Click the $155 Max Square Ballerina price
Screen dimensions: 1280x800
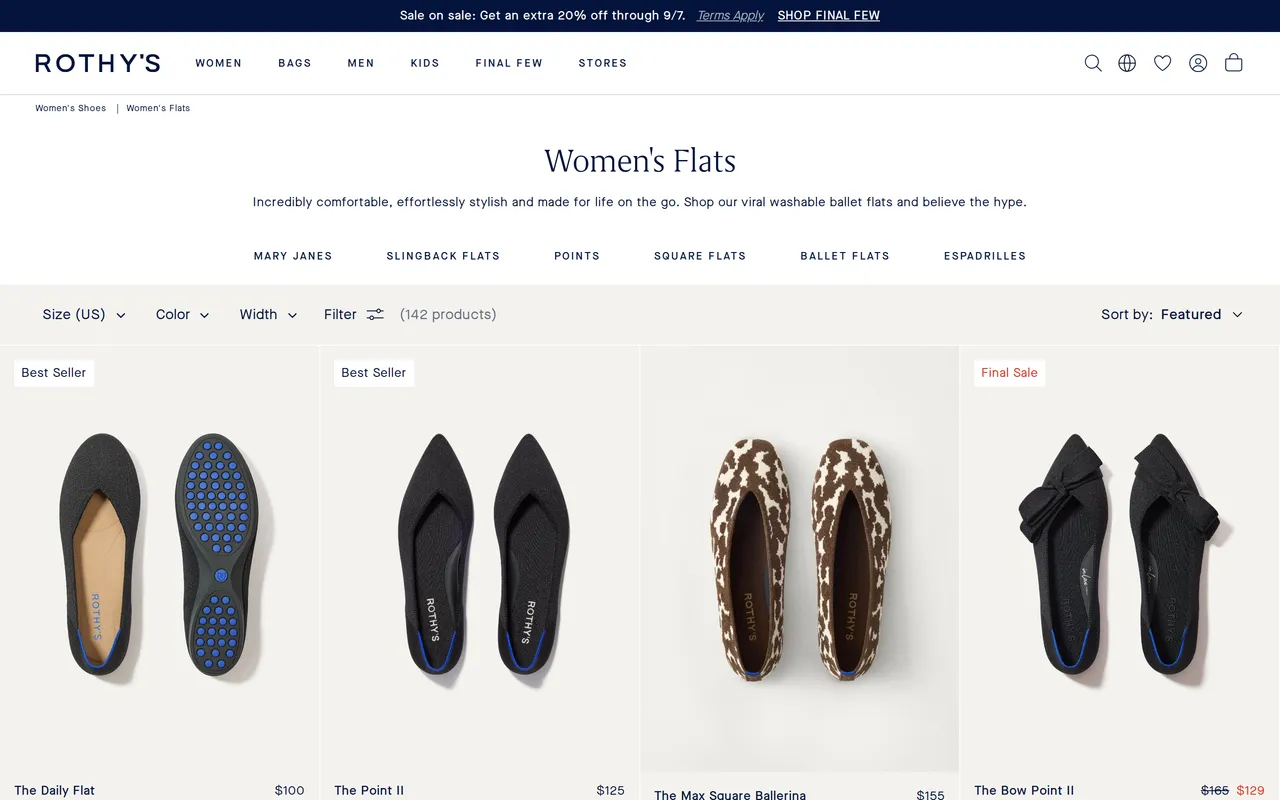coord(931,795)
